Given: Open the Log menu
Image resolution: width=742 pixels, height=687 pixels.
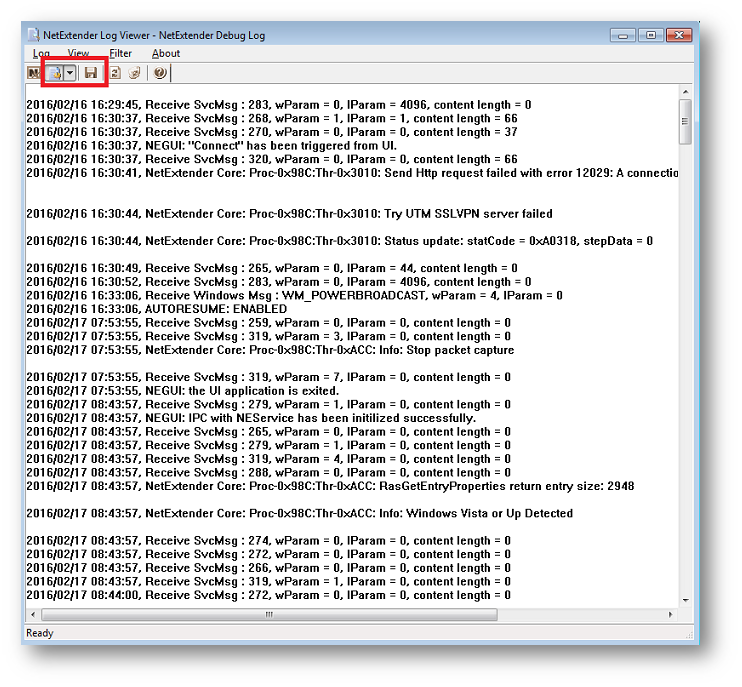Looking at the screenshot, I should pos(41,53).
